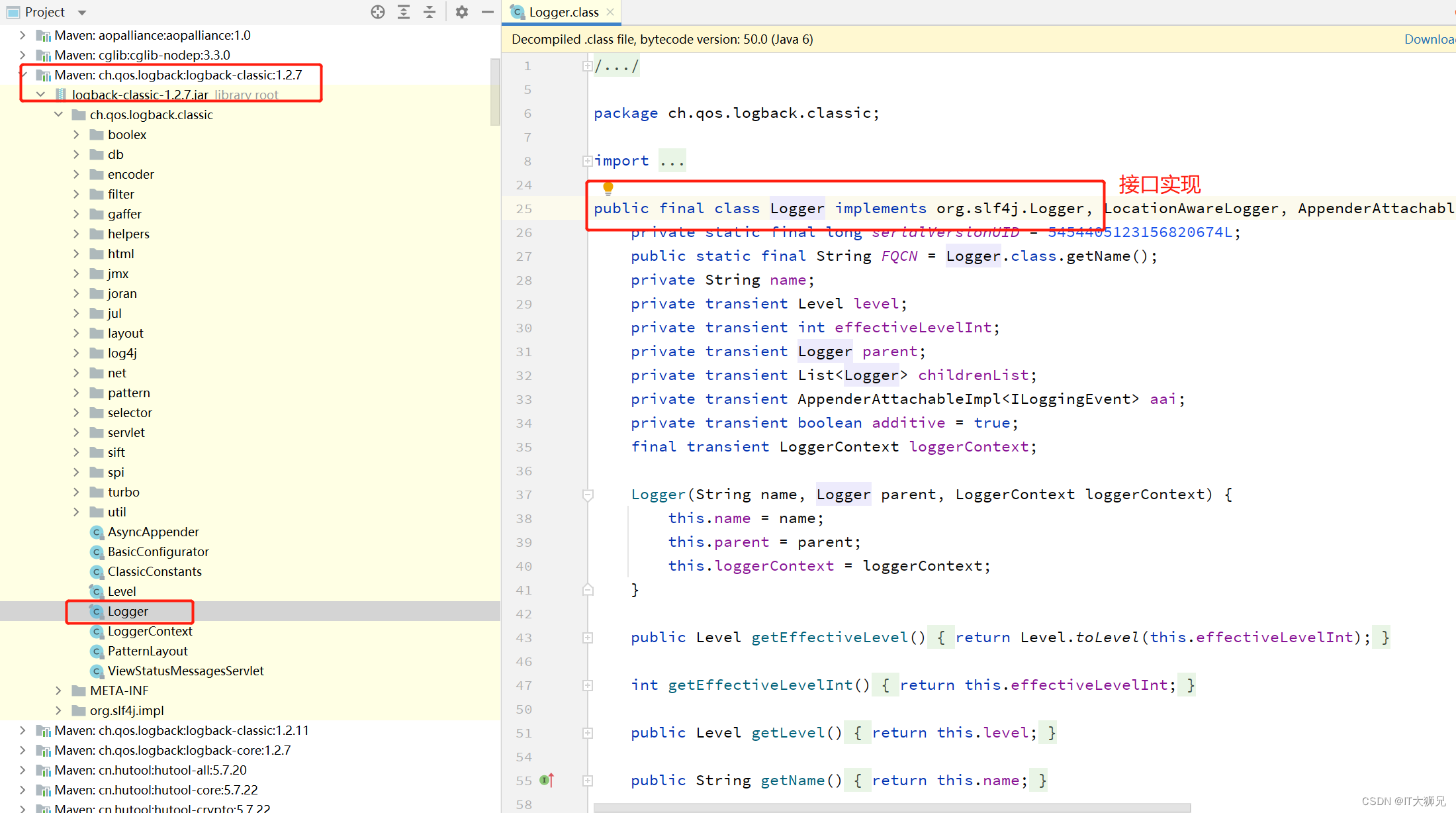
Task: Click the implements gutter marker on line 55
Action: pos(547,780)
